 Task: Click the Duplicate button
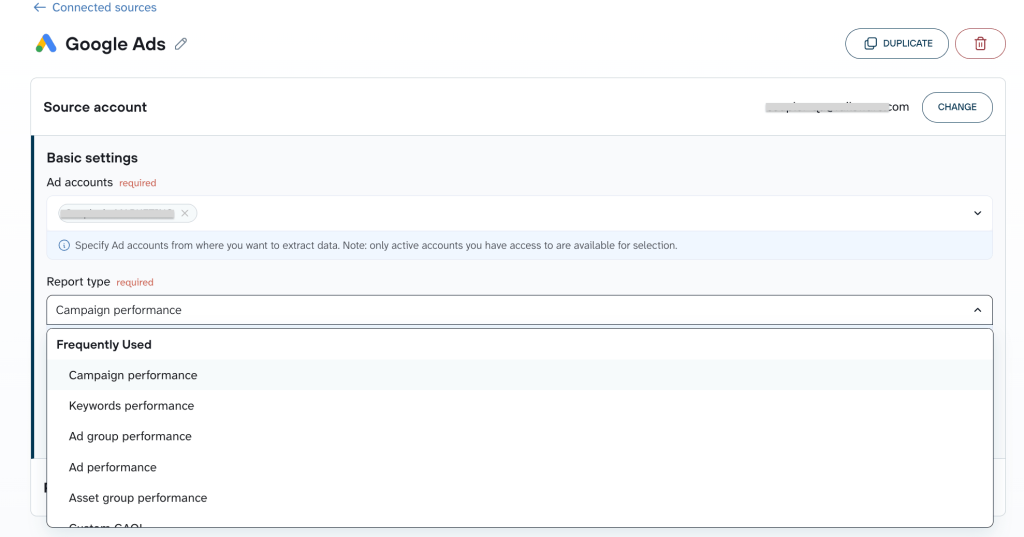(897, 44)
